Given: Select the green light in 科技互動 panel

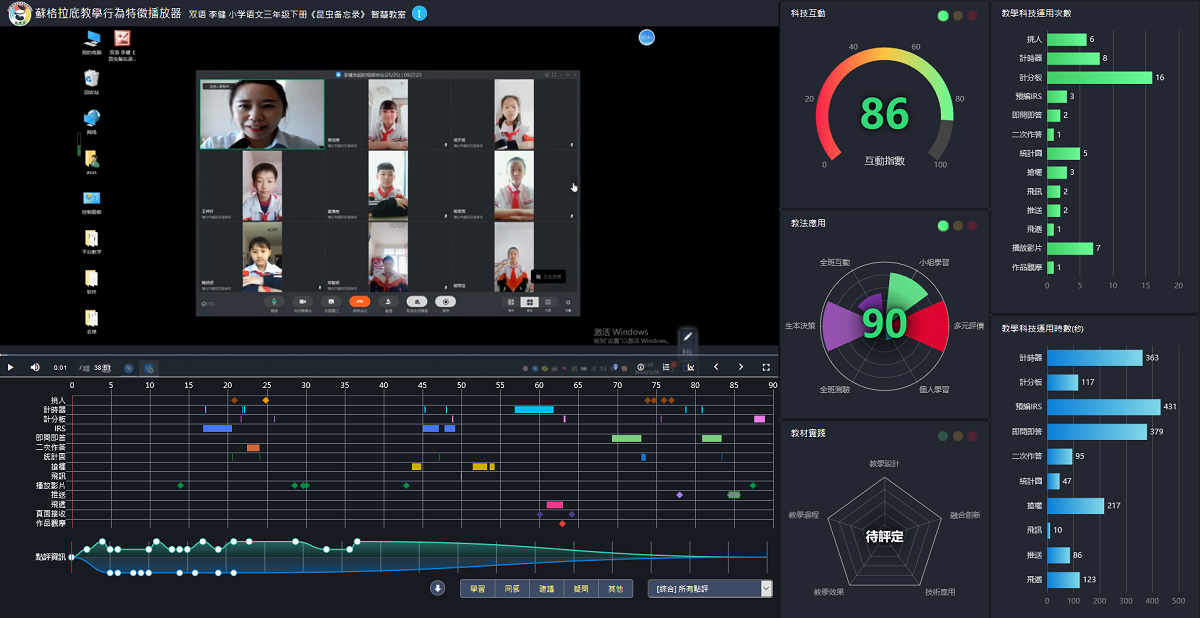Looking at the screenshot, I should [x=943, y=16].
